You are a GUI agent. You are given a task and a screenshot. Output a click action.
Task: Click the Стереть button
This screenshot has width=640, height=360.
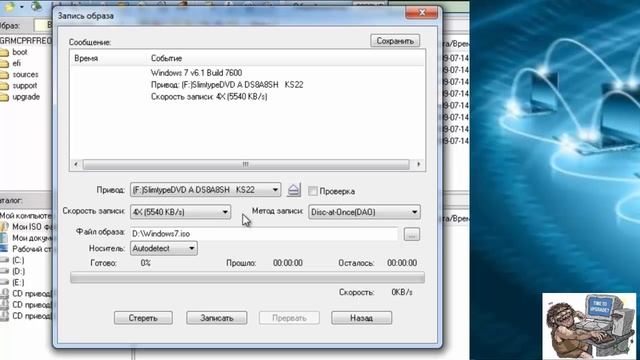143,318
